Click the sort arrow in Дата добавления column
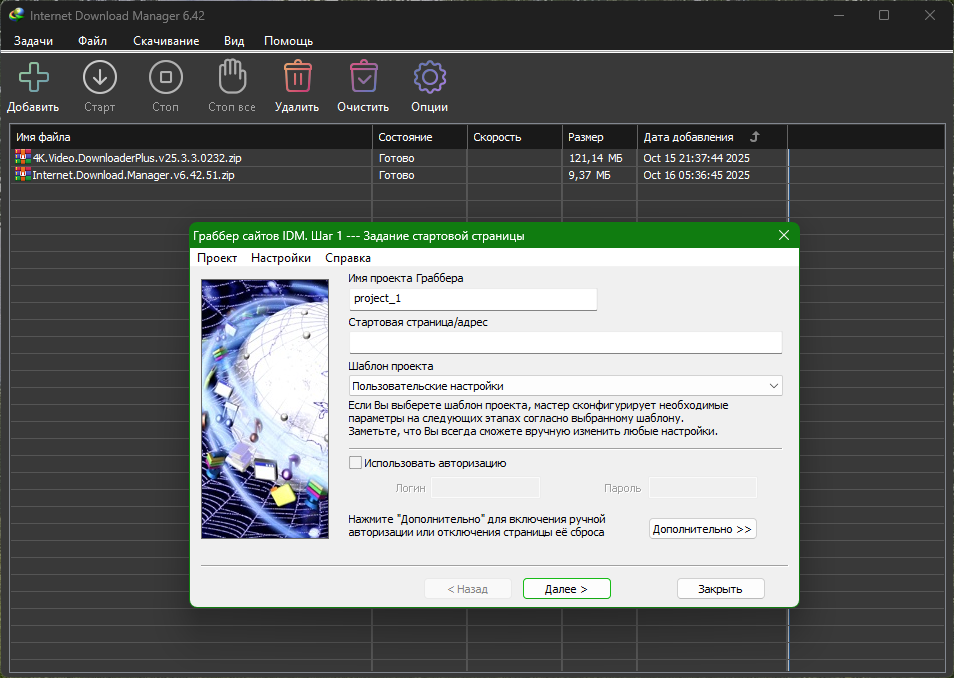The width and height of the screenshot is (954, 678). 755,137
